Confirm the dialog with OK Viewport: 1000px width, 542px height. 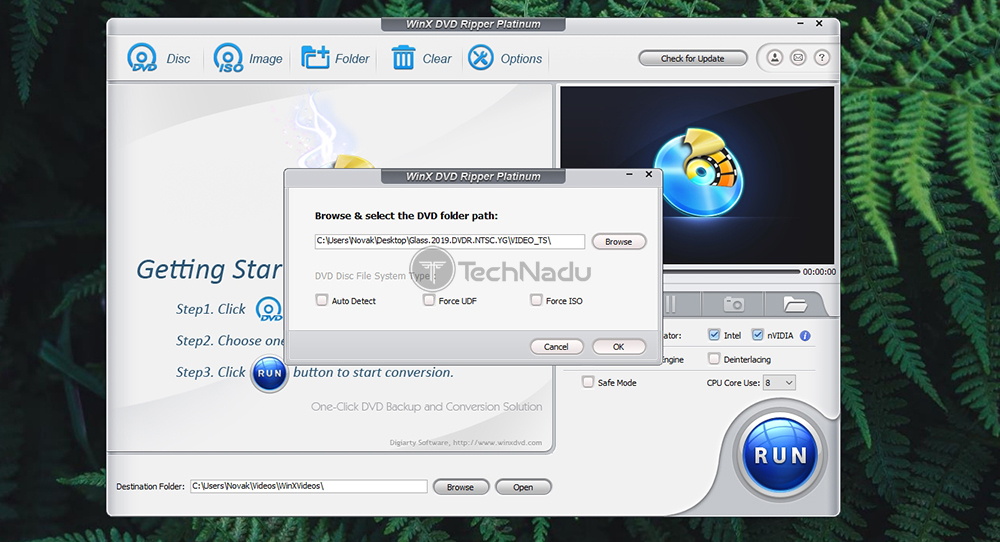[619, 347]
